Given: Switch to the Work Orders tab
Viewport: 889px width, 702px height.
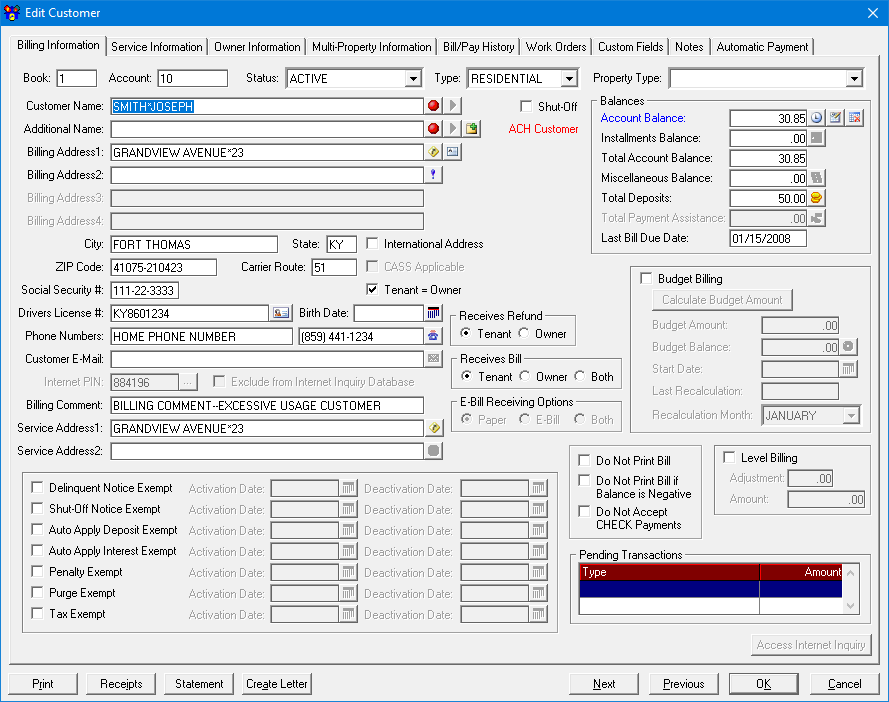Looking at the screenshot, I should tap(556, 46).
